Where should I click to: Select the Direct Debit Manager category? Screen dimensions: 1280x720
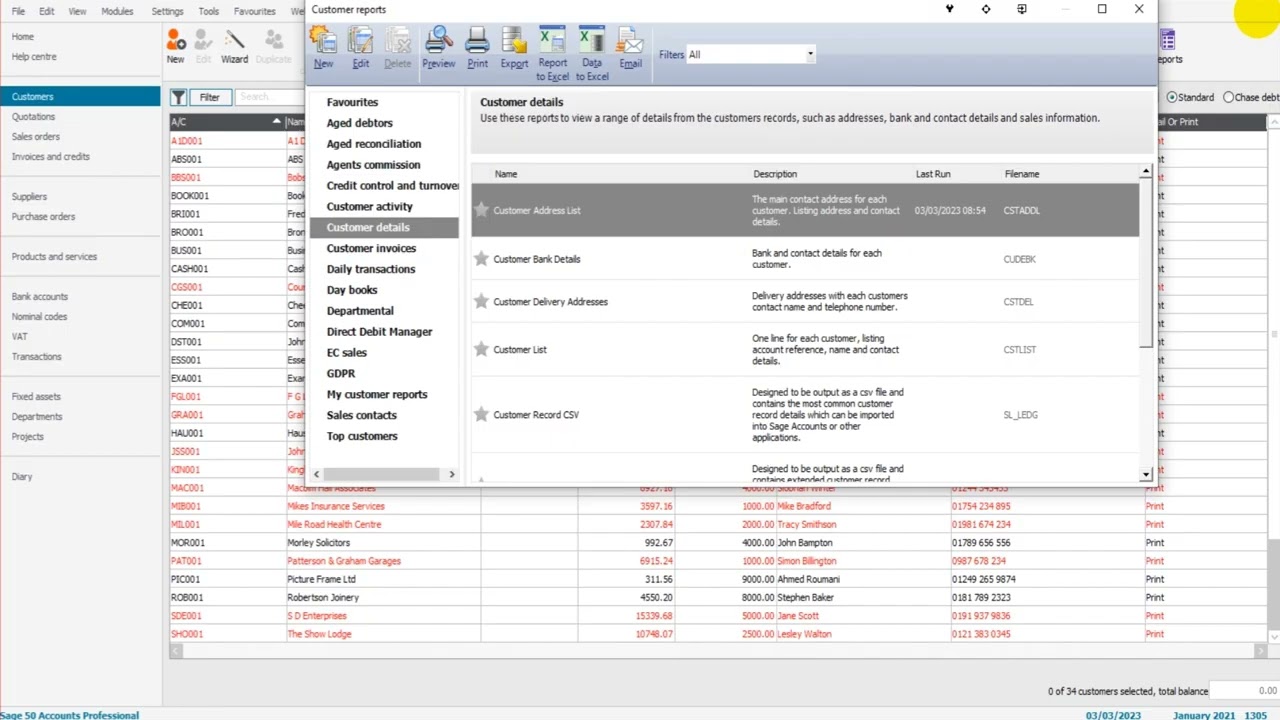tap(379, 332)
